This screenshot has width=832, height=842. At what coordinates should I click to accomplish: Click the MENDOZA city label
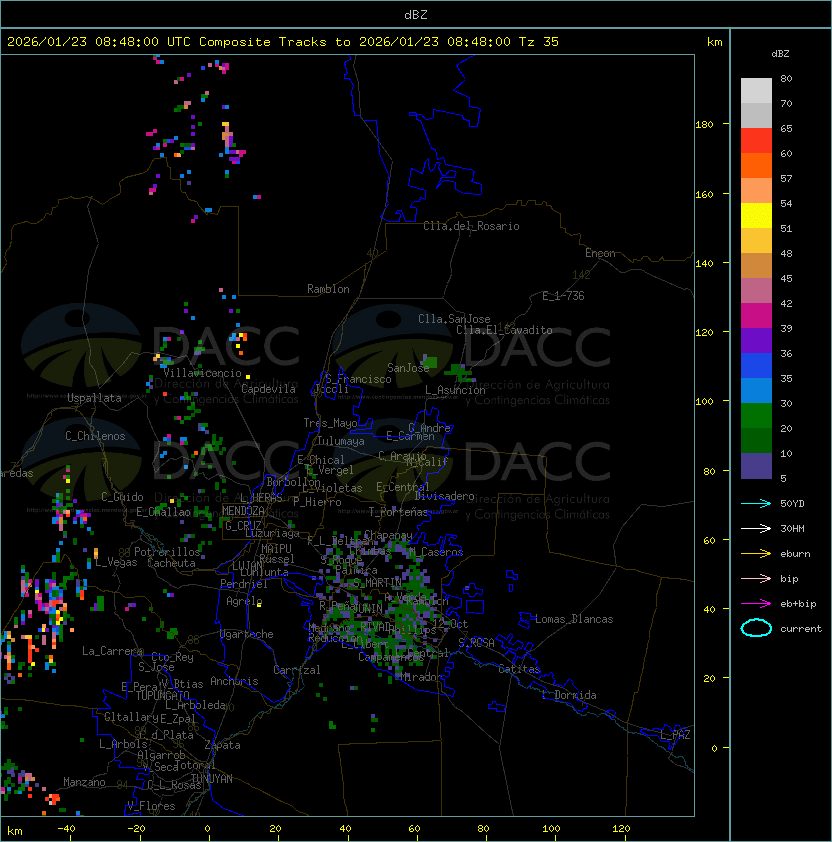pyautogui.click(x=244, y=511)
